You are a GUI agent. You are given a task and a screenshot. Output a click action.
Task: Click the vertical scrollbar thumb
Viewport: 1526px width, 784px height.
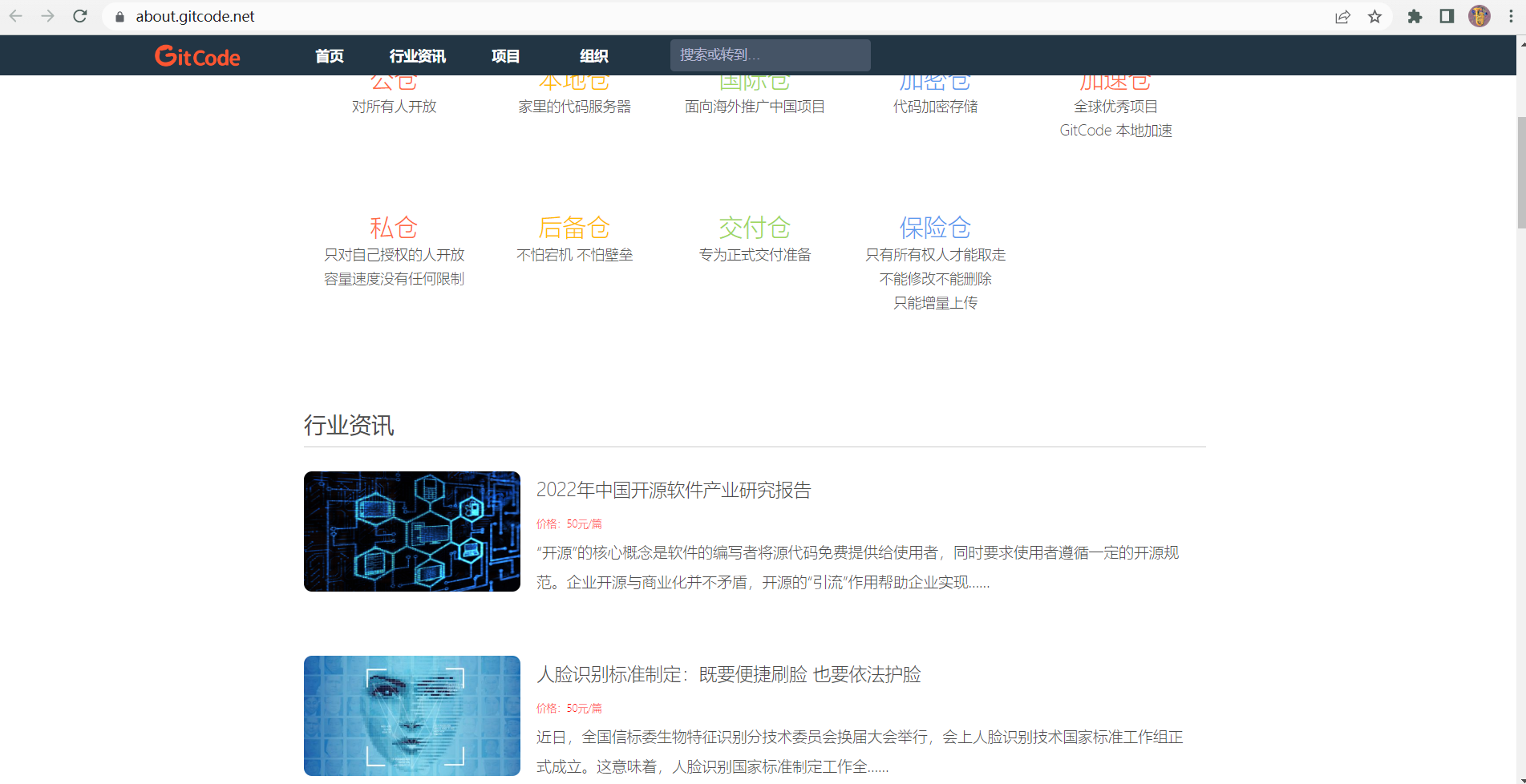coord(1521,172)
